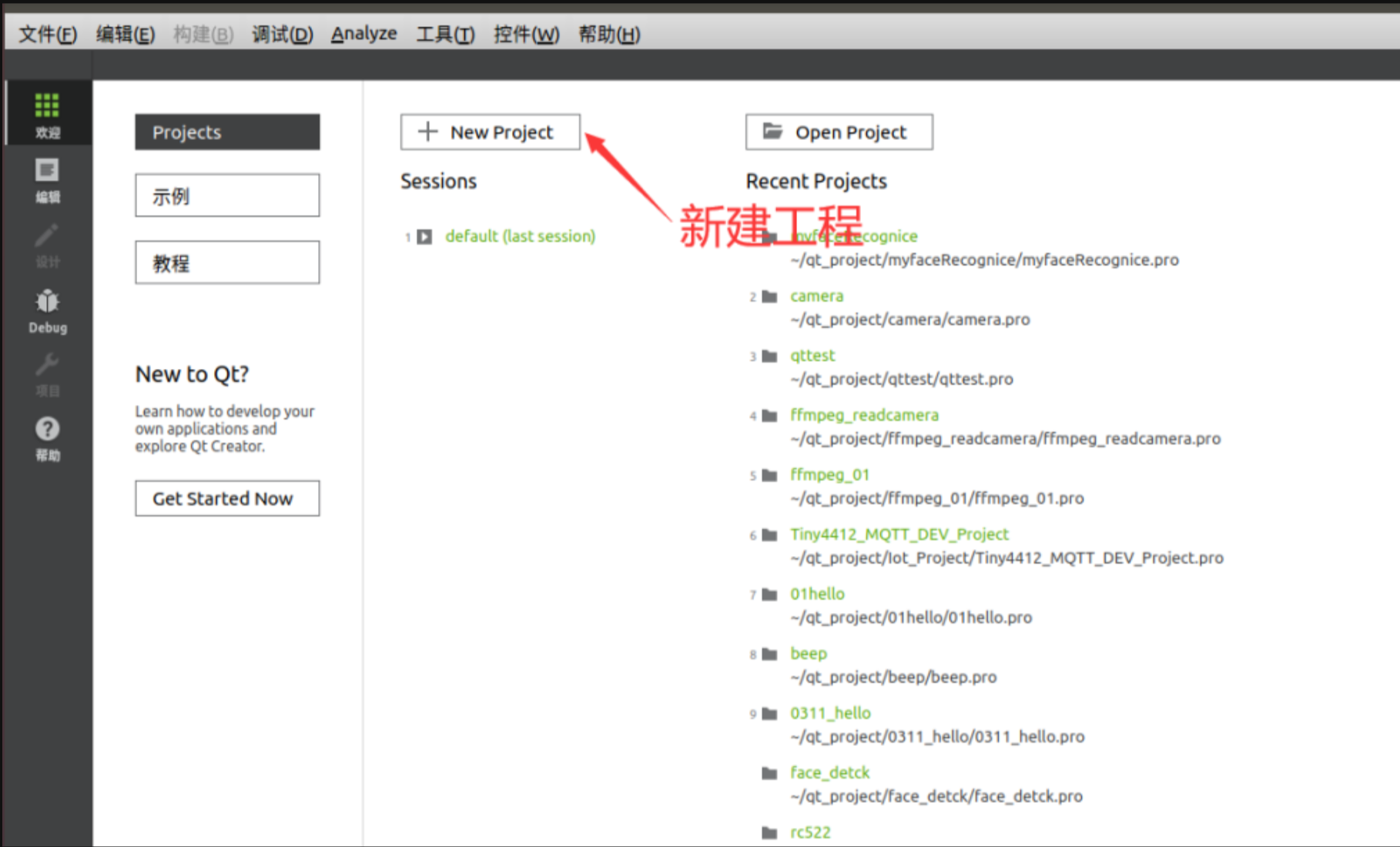Click the Open Project button

[839, 132]
